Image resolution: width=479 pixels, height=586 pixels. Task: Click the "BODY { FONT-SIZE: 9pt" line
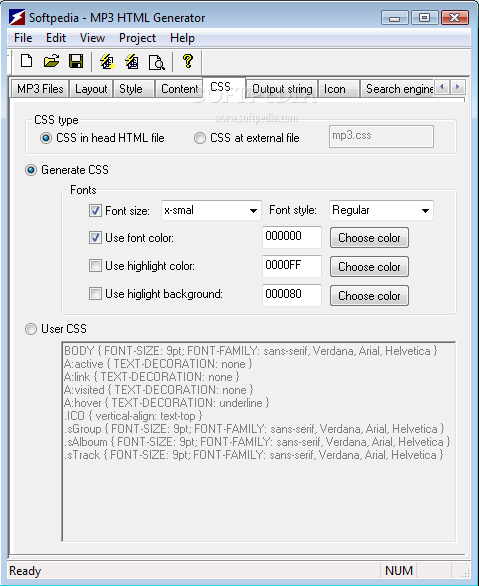pyautogui.click(x=250, y=351)
